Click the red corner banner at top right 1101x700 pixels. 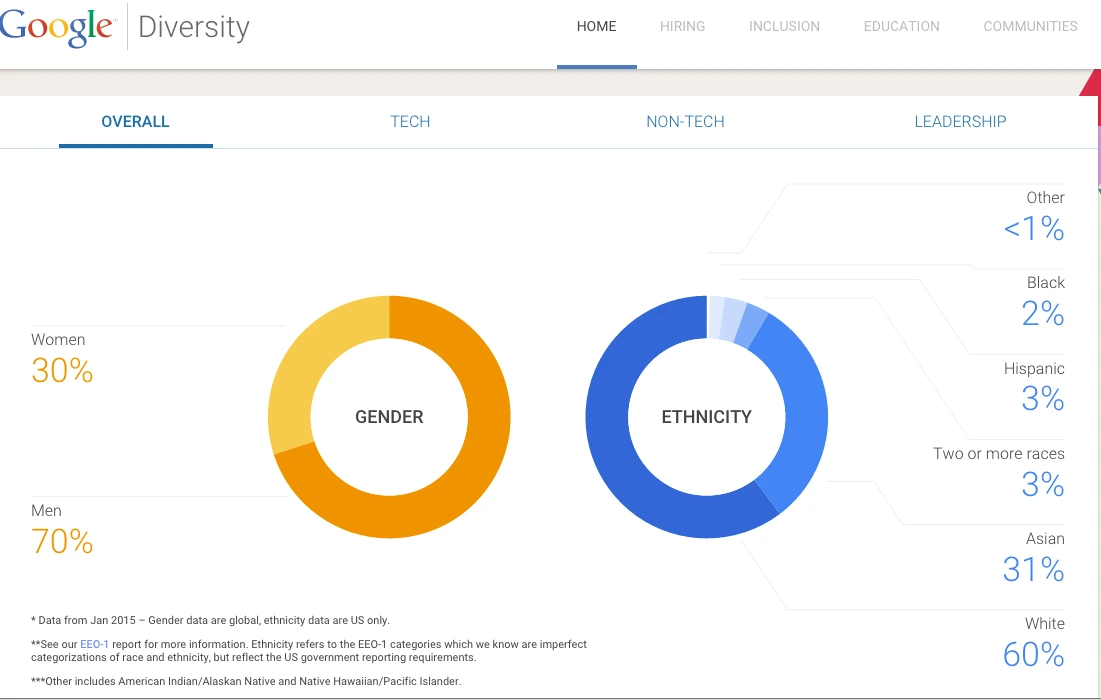(x=1090, y=88)
